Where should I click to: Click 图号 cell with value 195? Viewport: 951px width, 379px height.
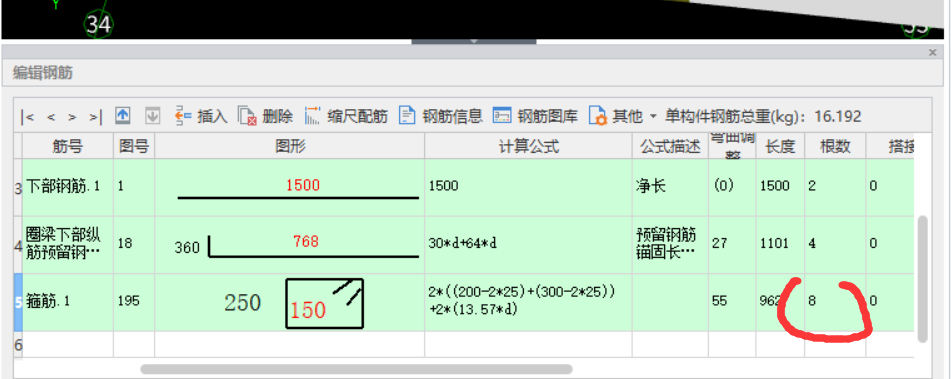(134, 303)
